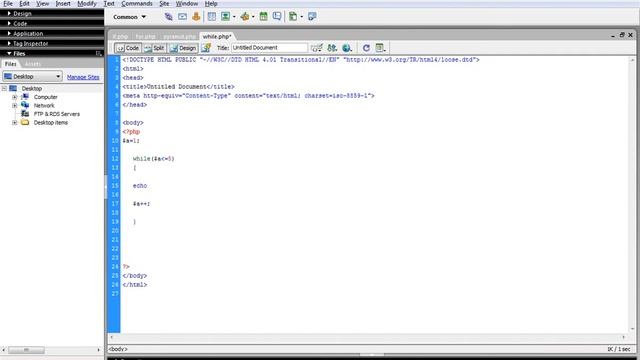Expand the Computer tree node
The width and height of the screenshot is (640, 360).
point(14,97)
